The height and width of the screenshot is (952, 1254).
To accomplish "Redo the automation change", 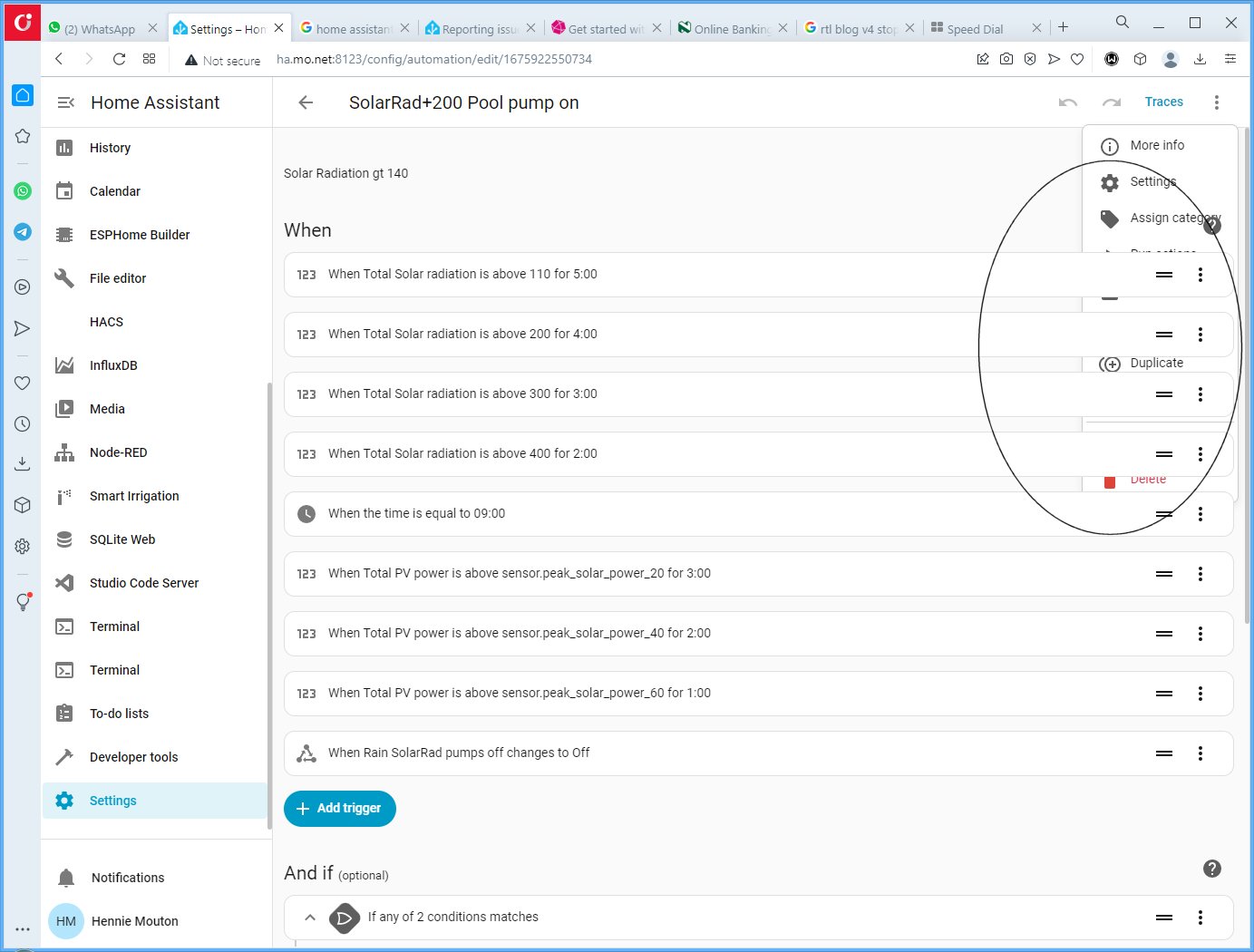I will click(1112, 102).
